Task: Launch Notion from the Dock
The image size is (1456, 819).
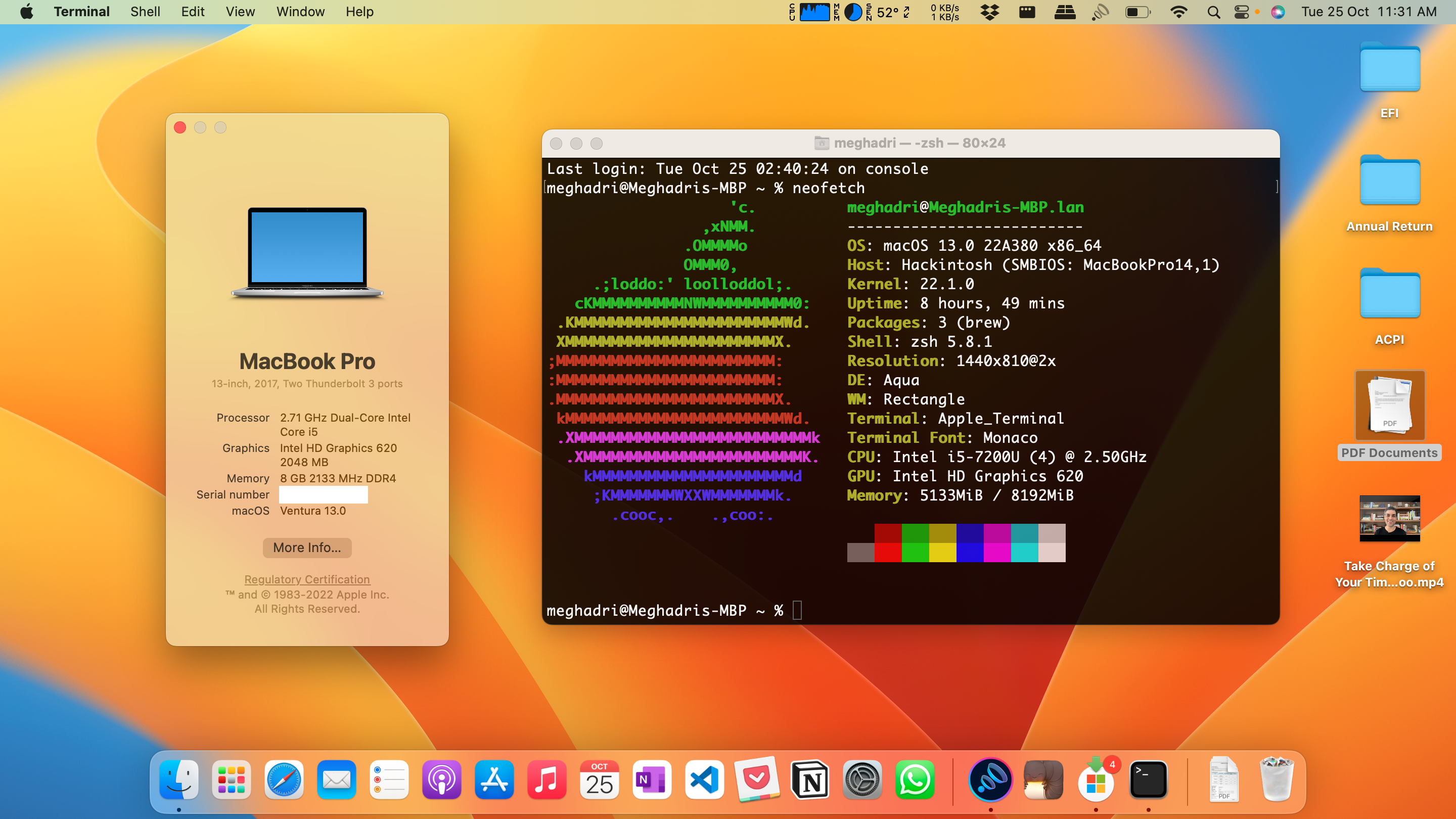Action: [x=810, y=781]
